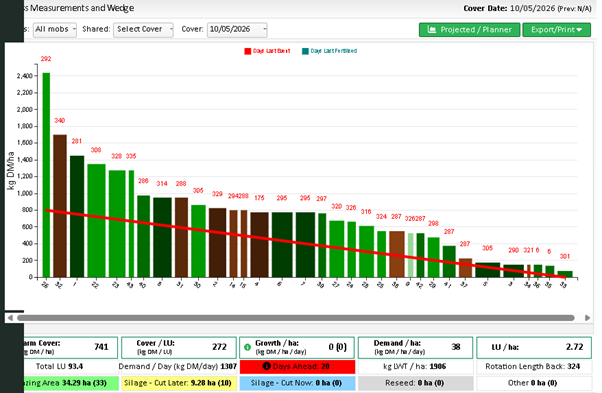This screenshot has height=393, width=602.
Task: Expand the All mobs dropdown
Action: point(55,29)
